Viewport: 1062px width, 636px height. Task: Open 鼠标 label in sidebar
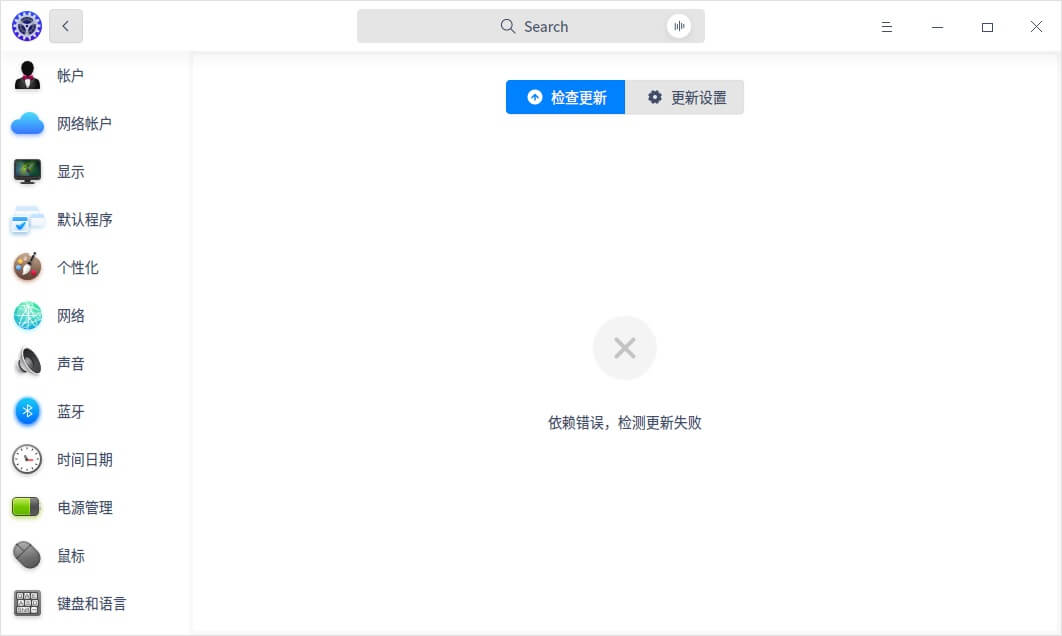[70, 556]
